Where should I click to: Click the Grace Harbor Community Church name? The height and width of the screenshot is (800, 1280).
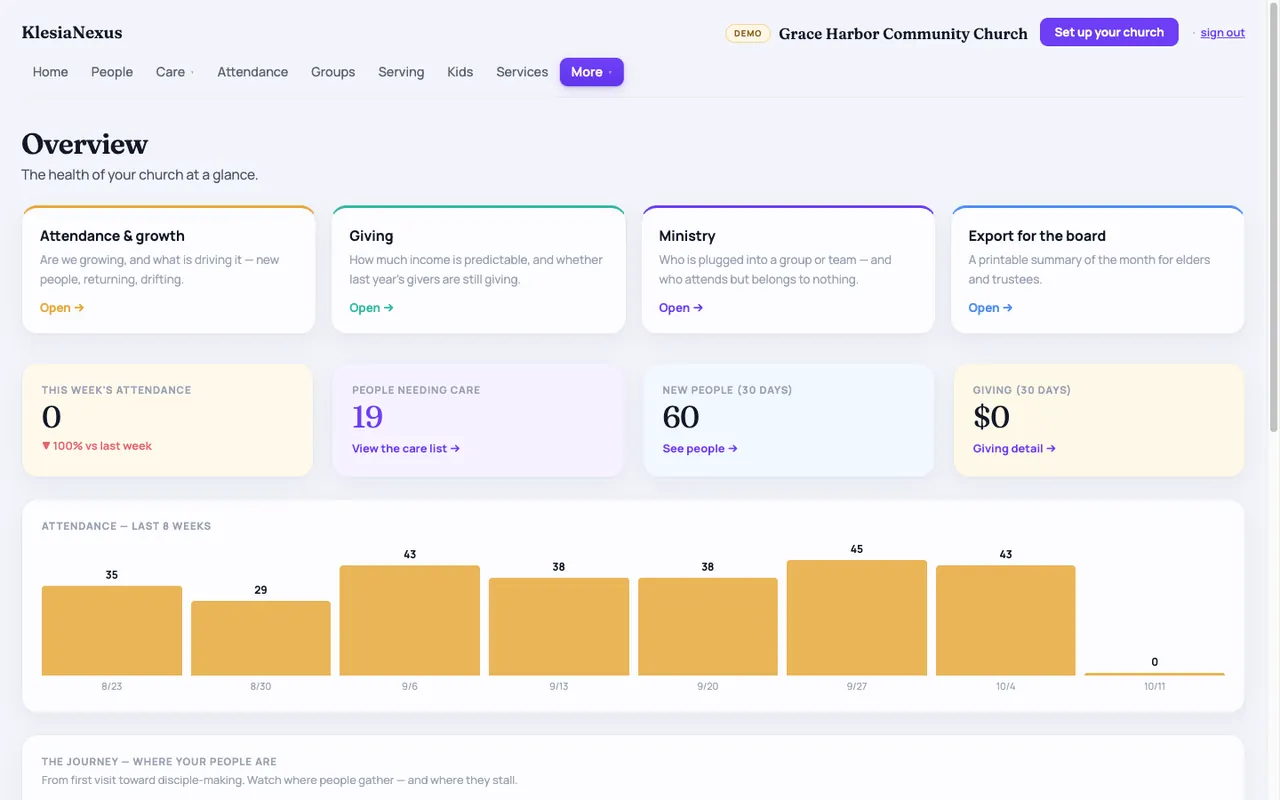point(903,34)
